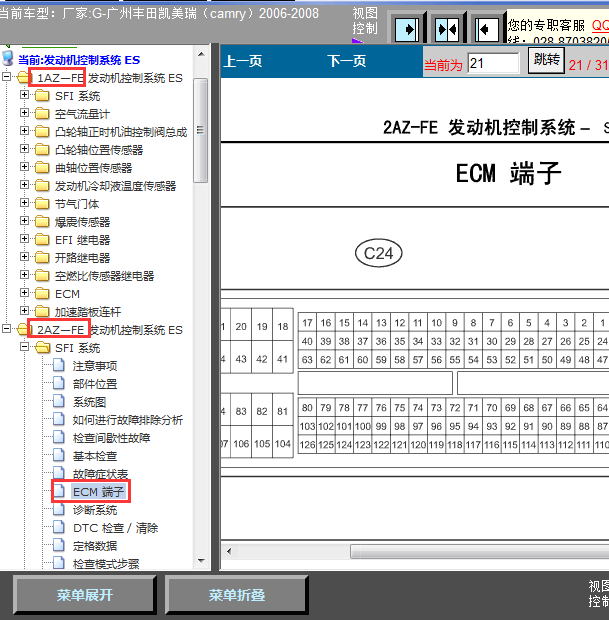Screen dimensions: 609x620
Task: Open the 故障症状表 item
Action: [x=100, y=474]
